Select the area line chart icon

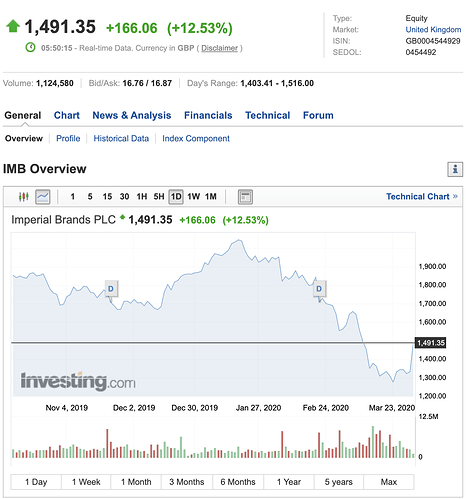[x=43, y=197]
